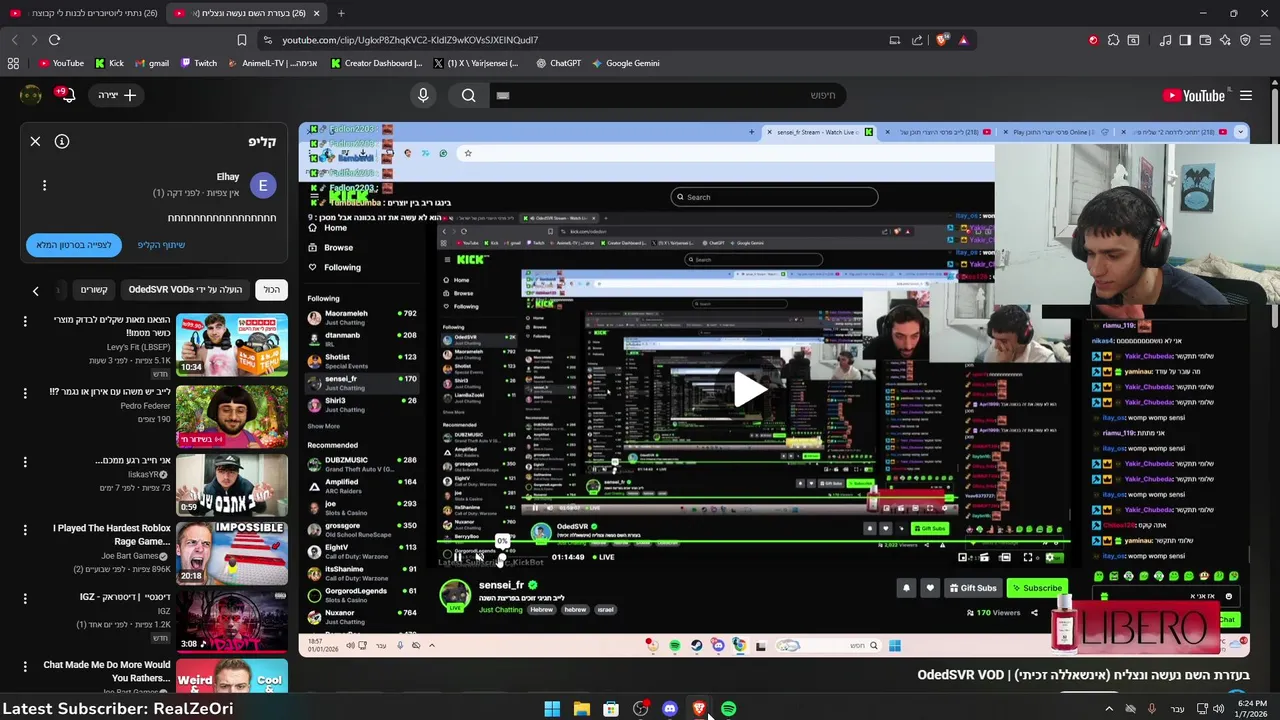Click the Elhay channel avatar
The width and height of the screenshot is (1280, 720).
coord(263,185)
